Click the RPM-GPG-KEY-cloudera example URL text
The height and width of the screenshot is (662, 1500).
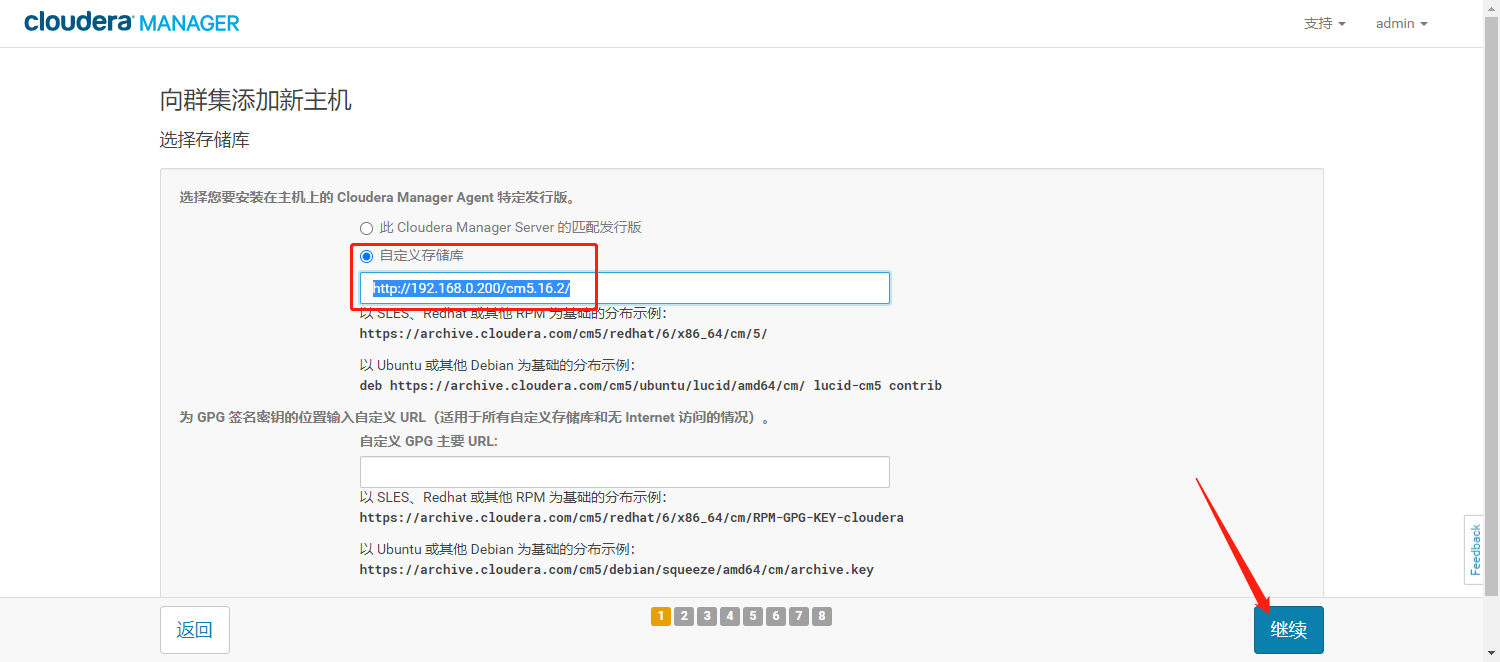click(x=632, y=518)
